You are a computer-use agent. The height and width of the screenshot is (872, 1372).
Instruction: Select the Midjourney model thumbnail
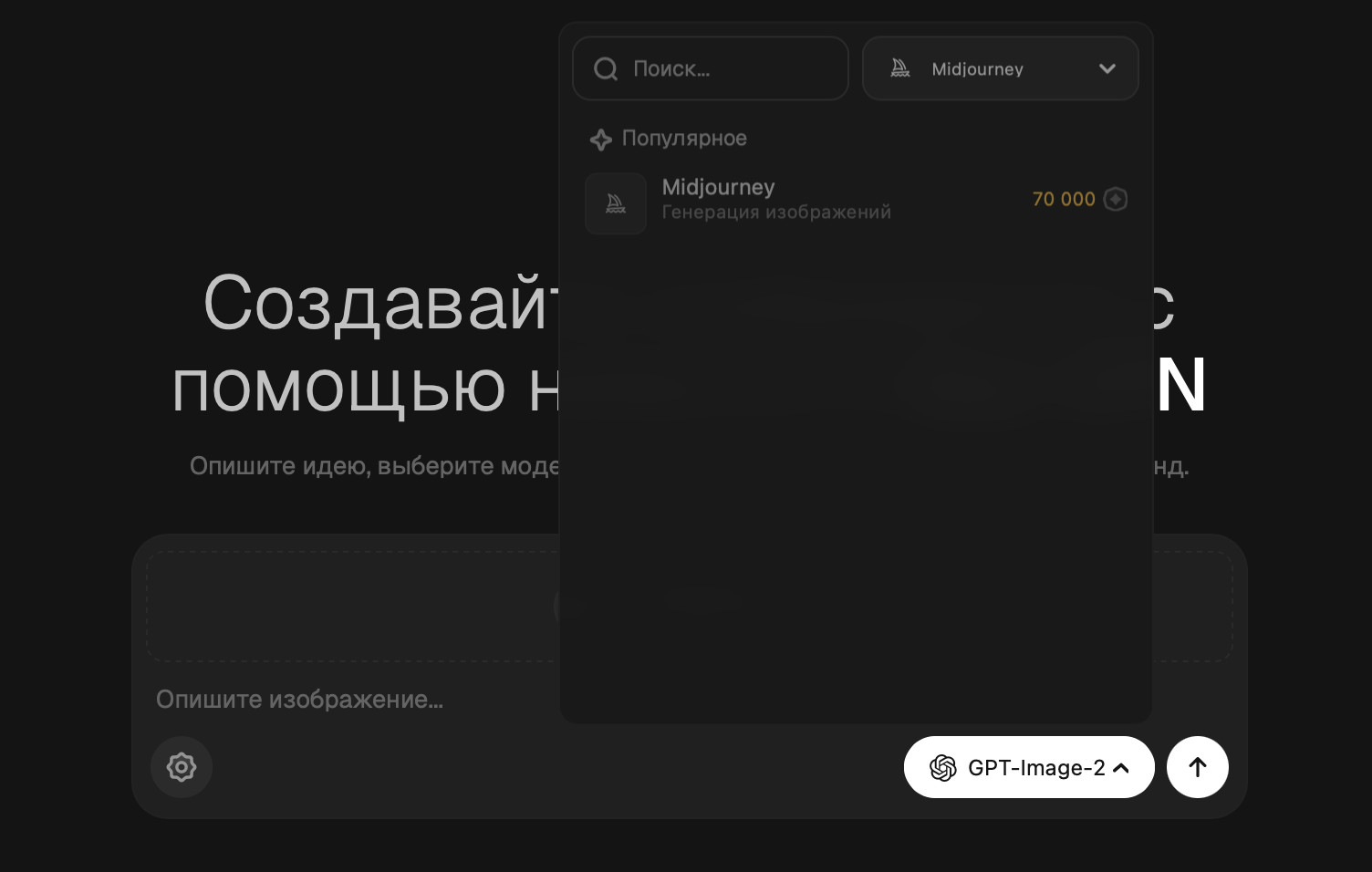[616, 203]
